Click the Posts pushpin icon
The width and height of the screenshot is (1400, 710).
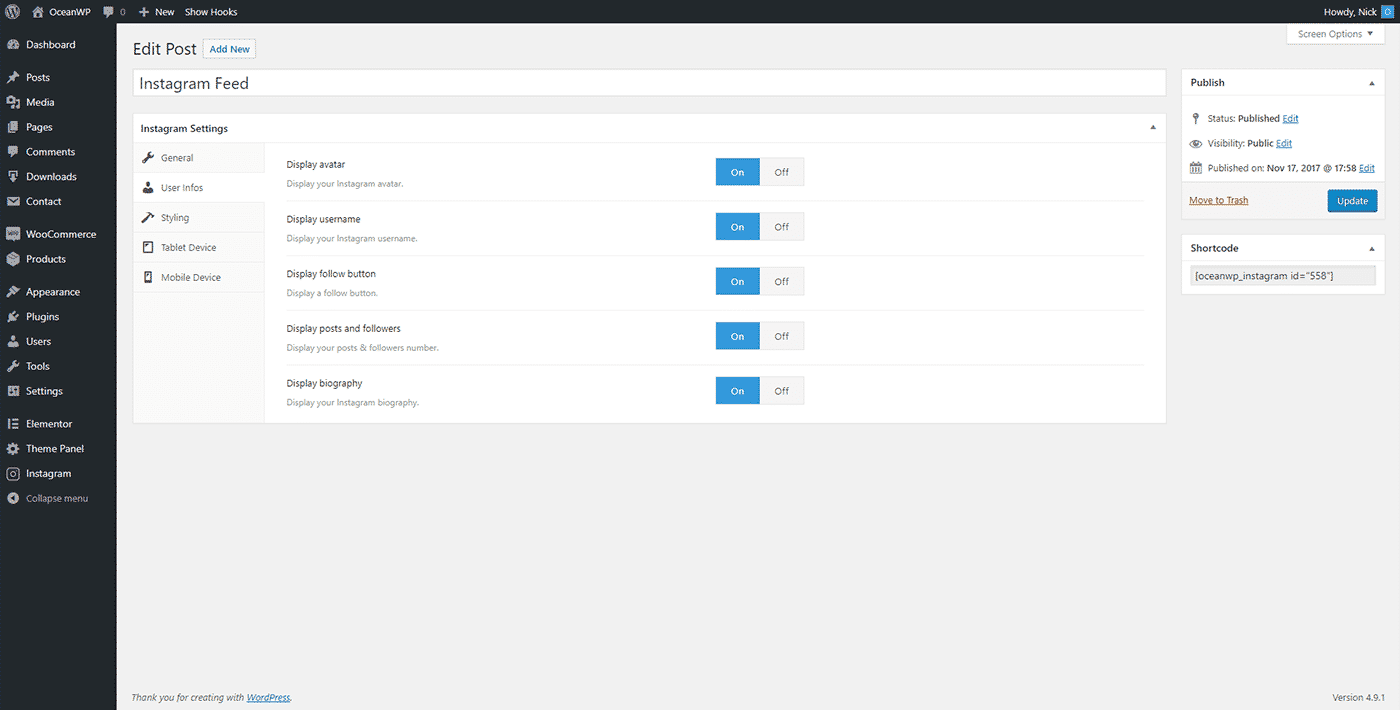(13, 77)
